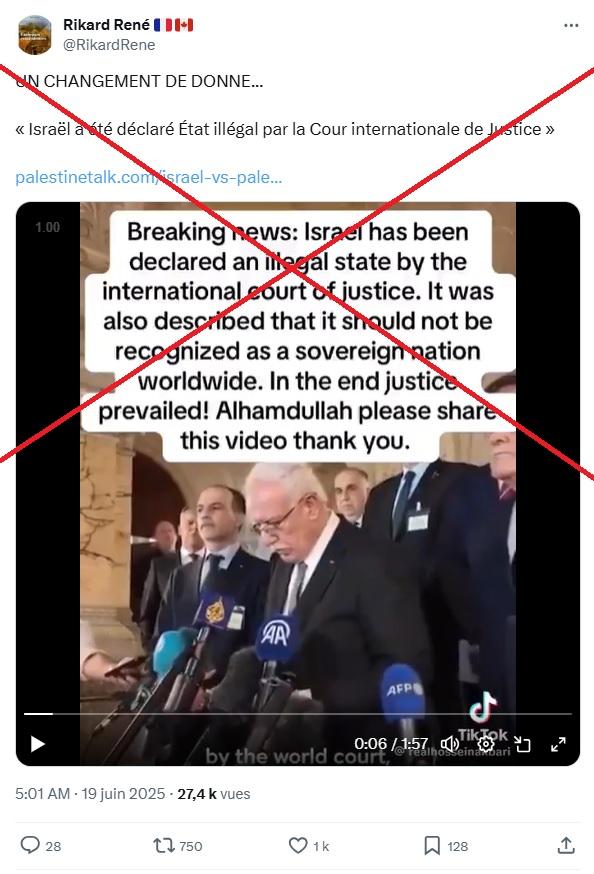The width and height of the screenshot is (594, 874).
Task: Open Rikard René's profile name
Action: [x=106, y=25]
